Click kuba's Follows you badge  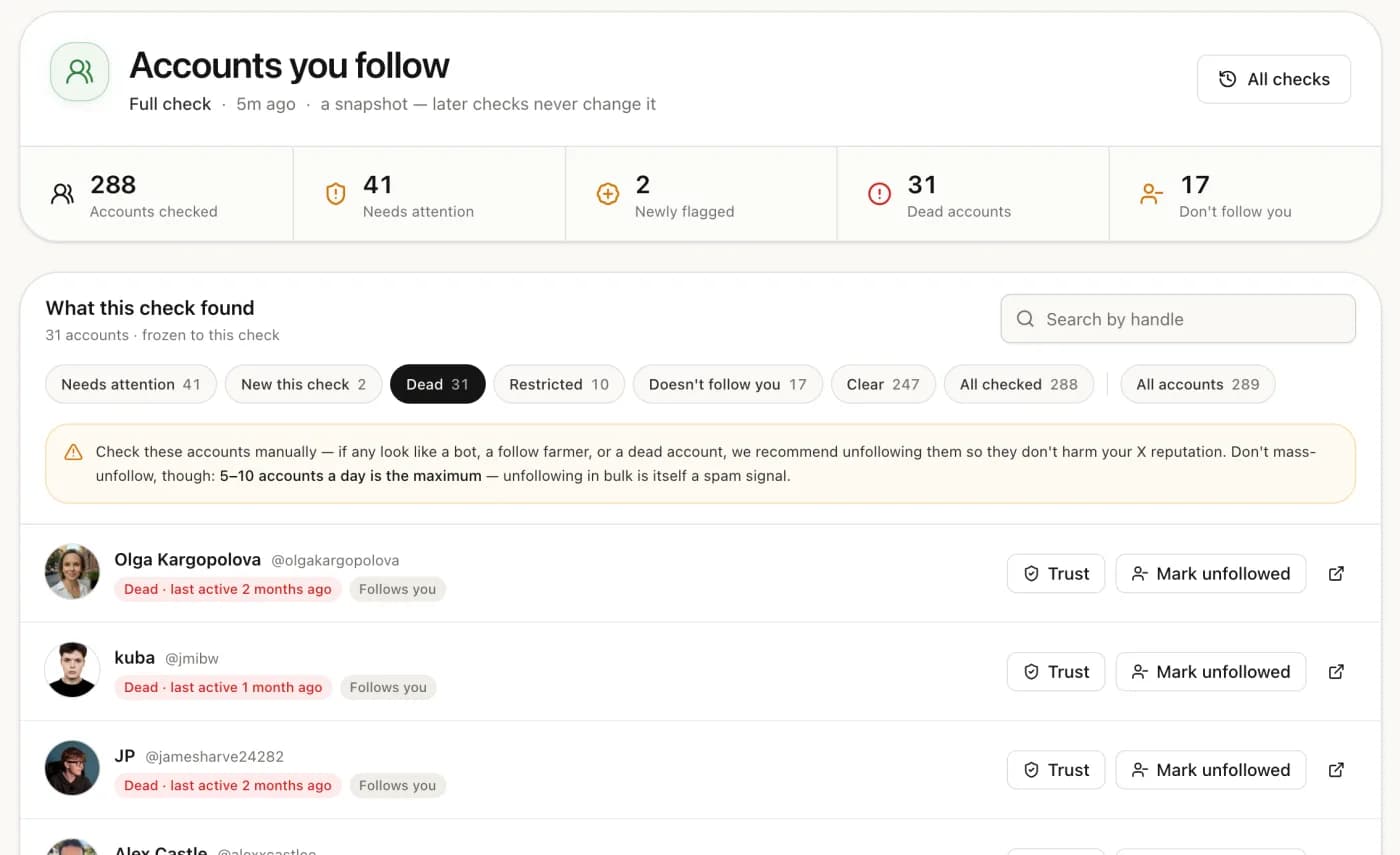tap(388, 687)
